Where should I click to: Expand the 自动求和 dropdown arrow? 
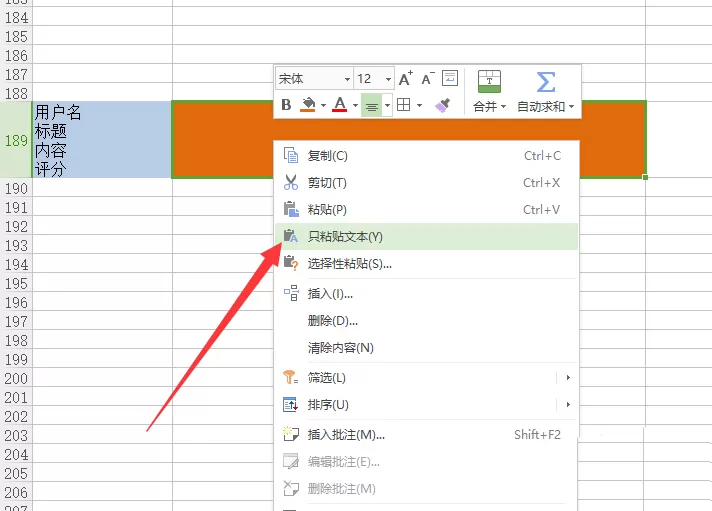tap(571, 107)
